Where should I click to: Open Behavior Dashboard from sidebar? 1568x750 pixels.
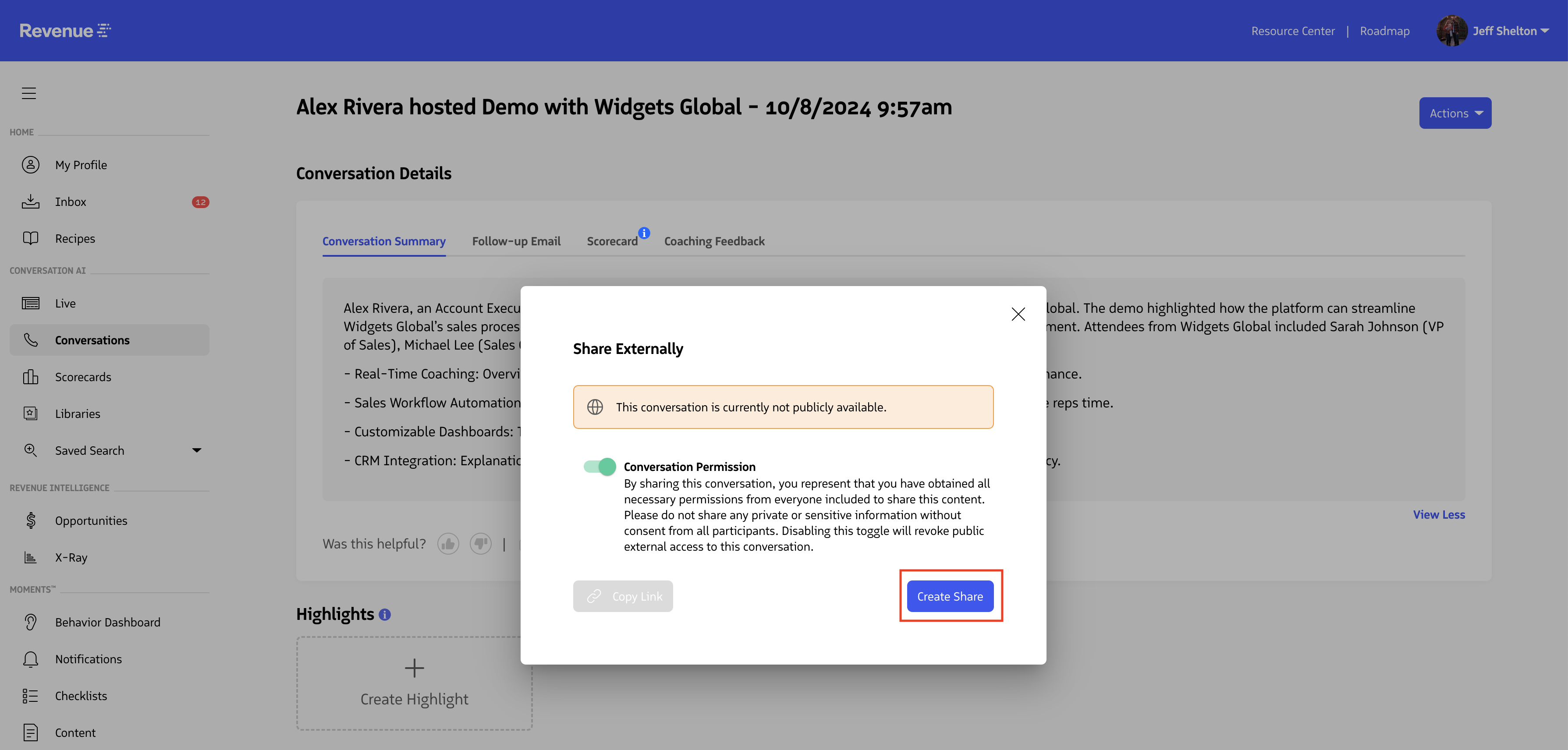pos(108,622)
